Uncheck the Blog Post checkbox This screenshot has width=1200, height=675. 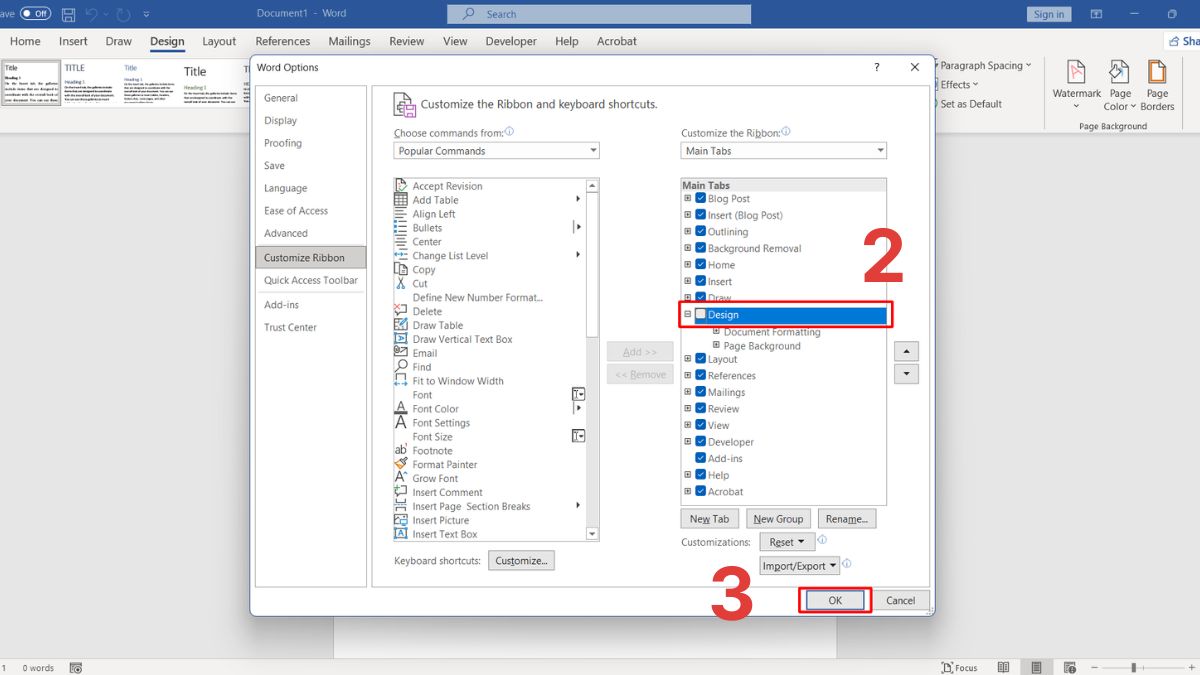(x=701, y=199)
